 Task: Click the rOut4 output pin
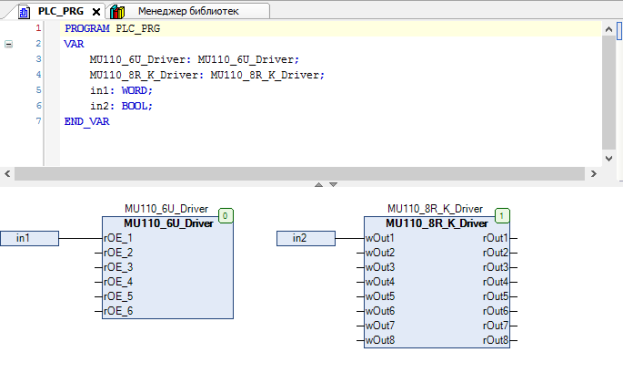point(495,282)
